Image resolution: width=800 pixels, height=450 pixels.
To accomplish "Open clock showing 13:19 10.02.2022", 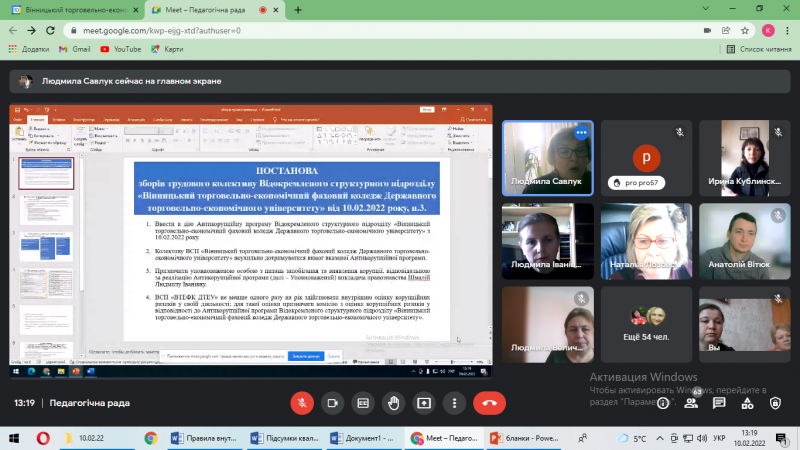I will pos(749,438).
